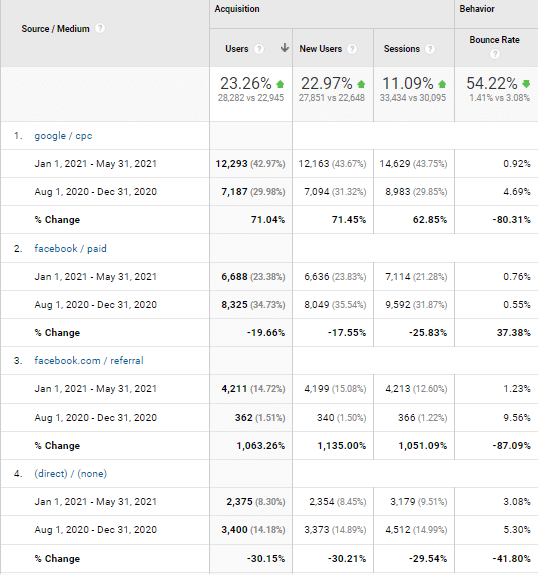Select the Behavior group header
538x575 pixels.
[477, 9]
